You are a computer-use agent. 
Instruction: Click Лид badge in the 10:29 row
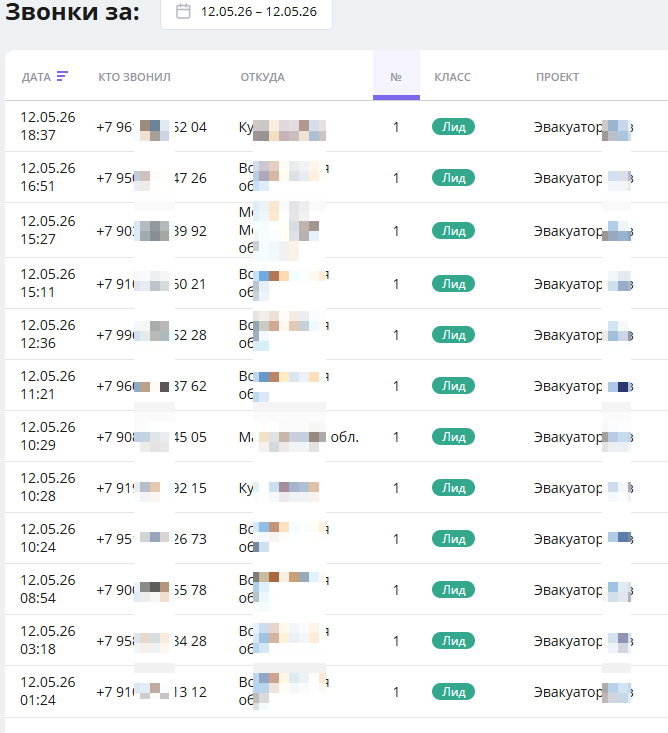pyautogui.click(x=453, y=437)
